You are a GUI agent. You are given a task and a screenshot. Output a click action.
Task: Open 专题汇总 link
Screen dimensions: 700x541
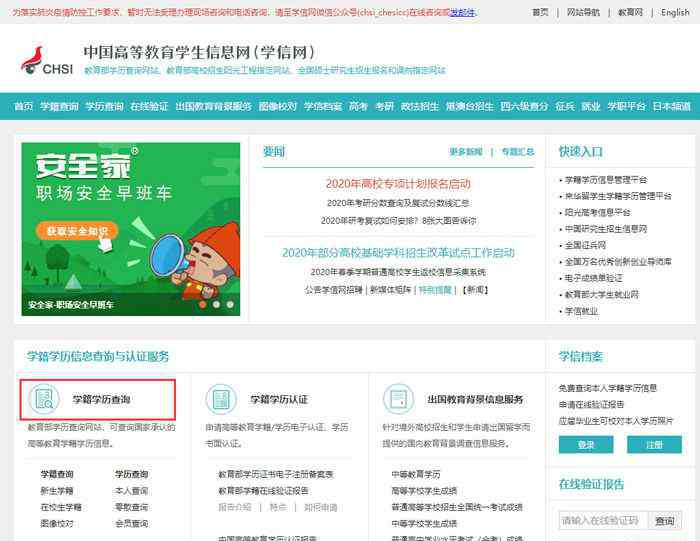(x=518, y=152)
